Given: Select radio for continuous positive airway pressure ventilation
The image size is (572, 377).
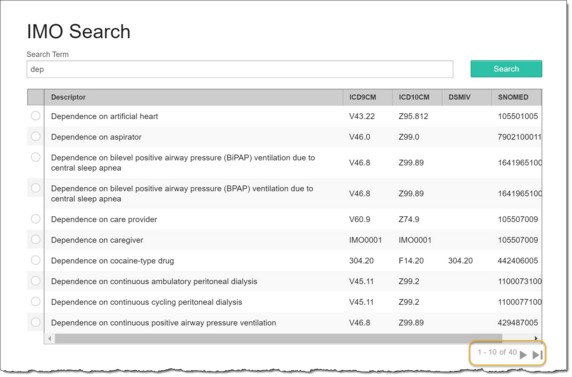Looking at the screenshot, I should pos(35,322).
